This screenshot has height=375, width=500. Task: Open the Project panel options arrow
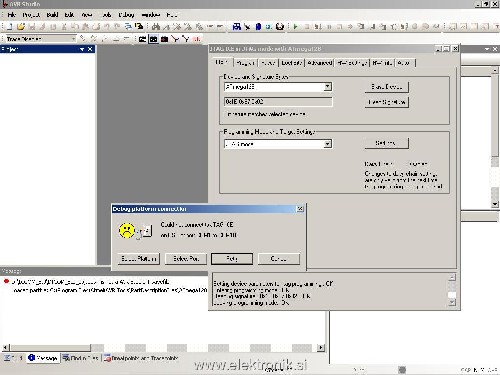[x=82, y=49]
